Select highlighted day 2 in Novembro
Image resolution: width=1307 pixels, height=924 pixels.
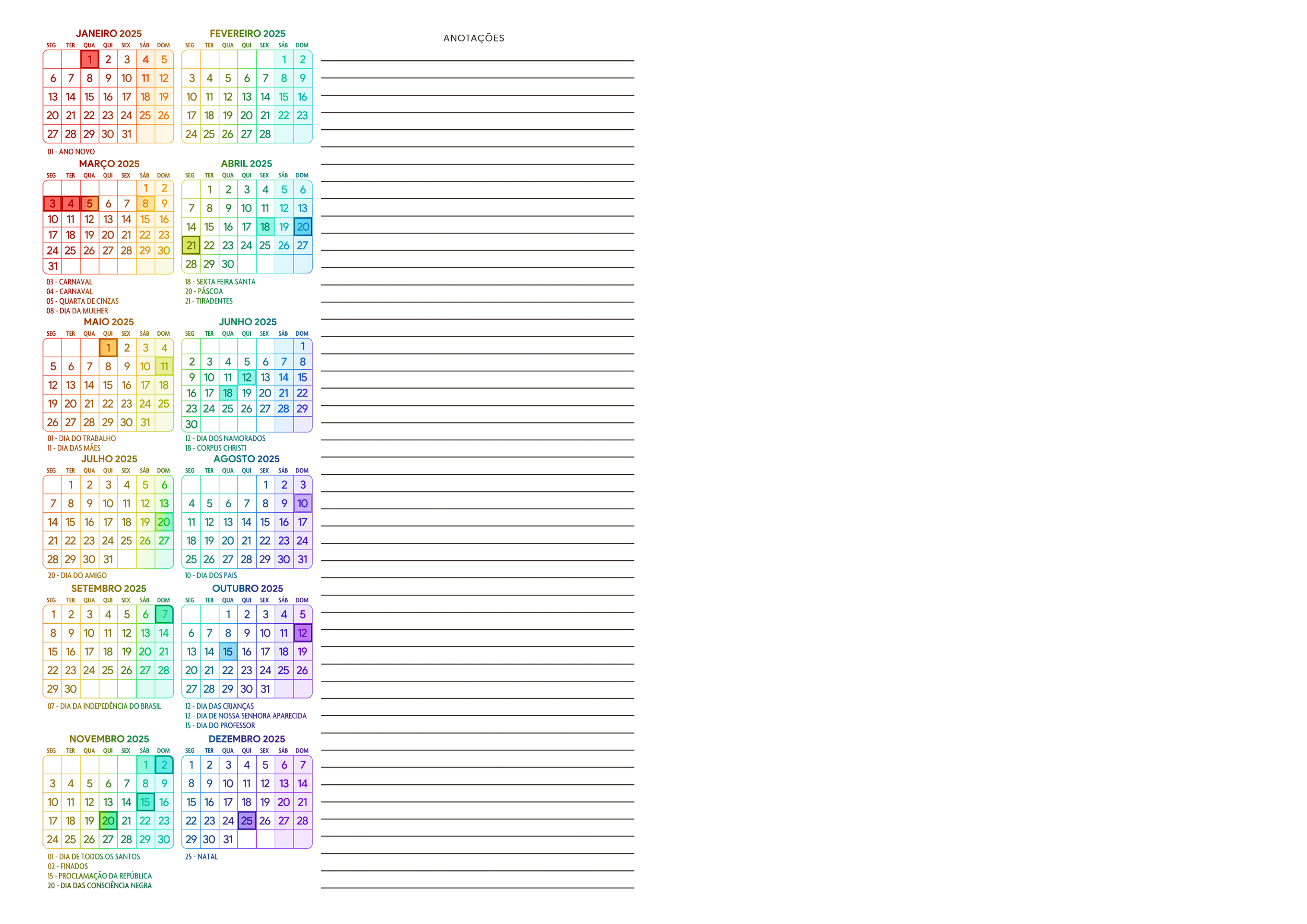tap(164, 765)
